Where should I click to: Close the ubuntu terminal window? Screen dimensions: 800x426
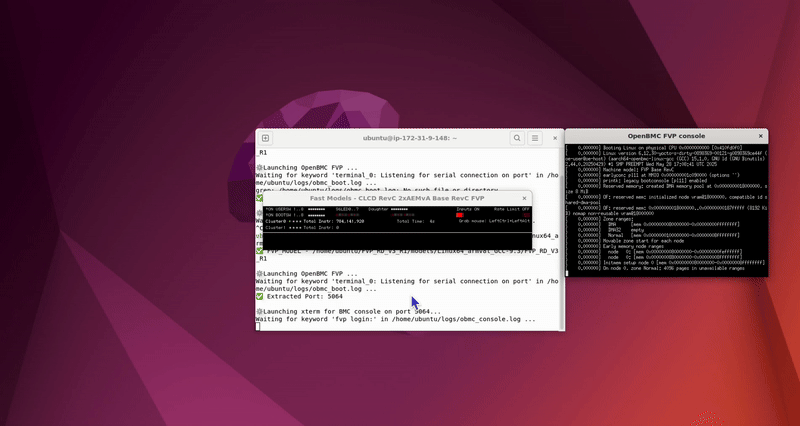click(554, 138)
